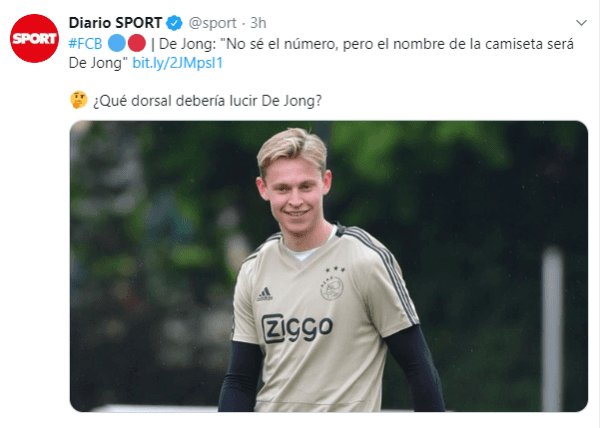Click the thinking face emoji

tap(79, 100)
